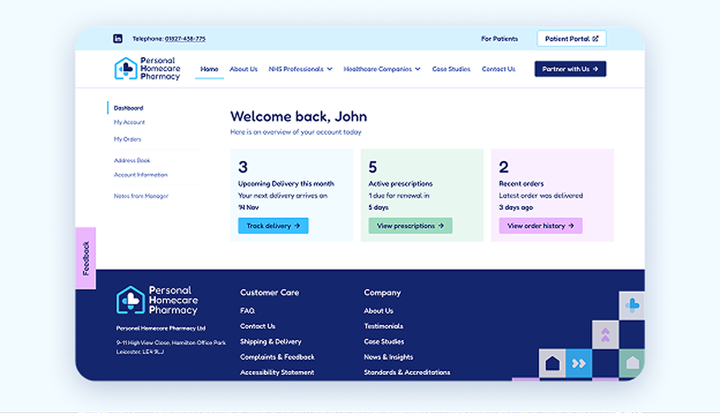This screenshot has height=417, width=720.
Task: Open the footer Case Studies link
Action: tap(384, 341)
